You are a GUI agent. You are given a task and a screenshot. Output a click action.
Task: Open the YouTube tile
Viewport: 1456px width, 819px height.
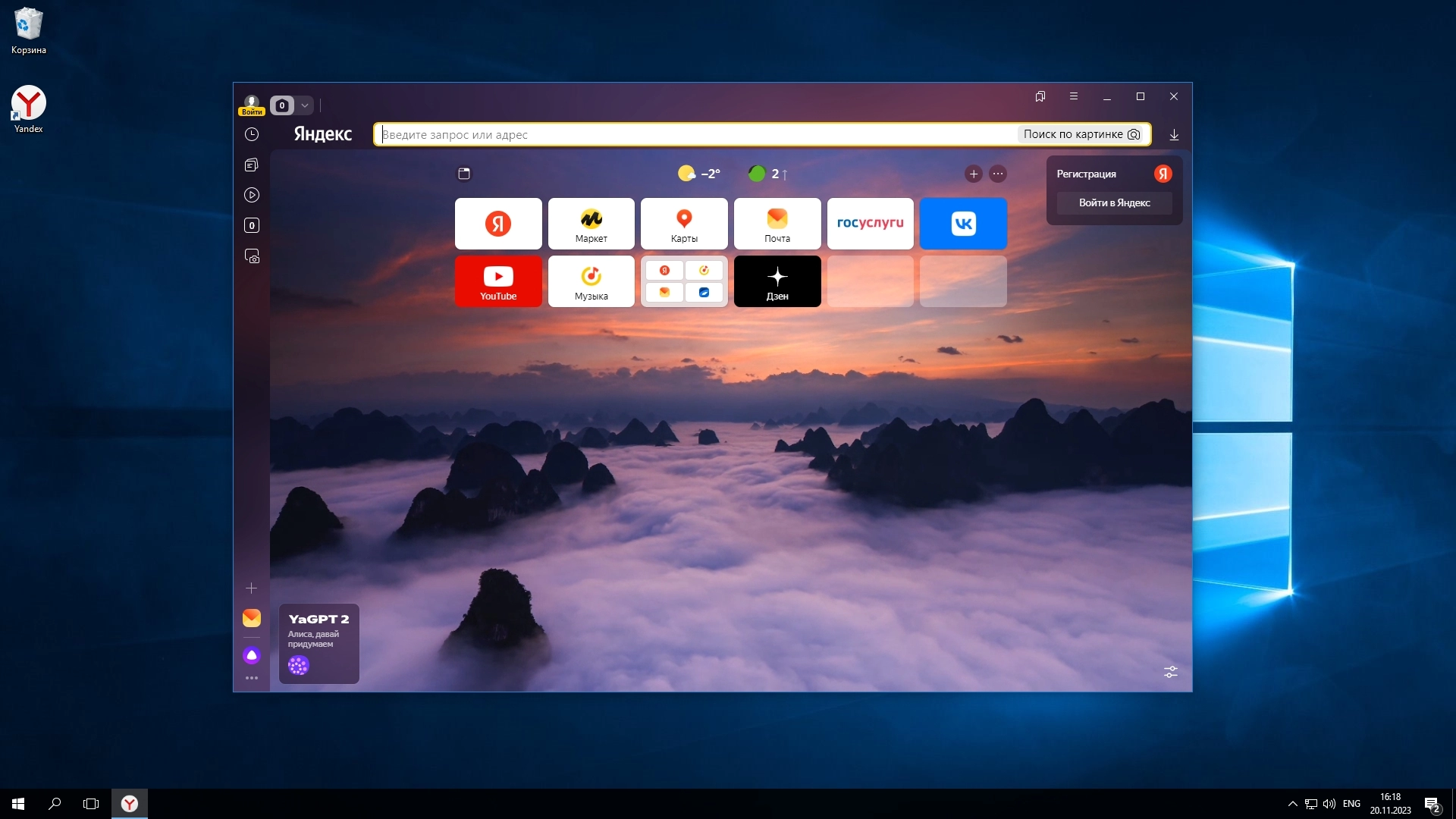(x=498, y=281)
